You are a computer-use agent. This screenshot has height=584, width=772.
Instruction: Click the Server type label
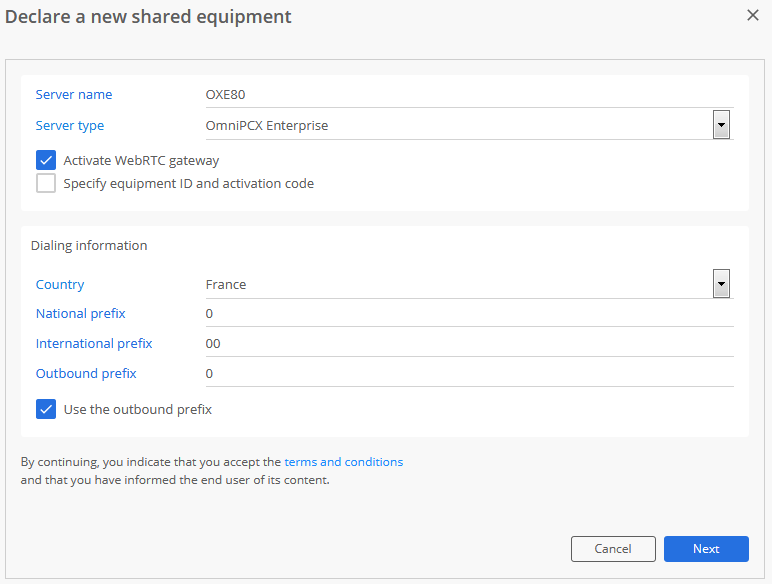pyautogui.click(x=70, y=126)
